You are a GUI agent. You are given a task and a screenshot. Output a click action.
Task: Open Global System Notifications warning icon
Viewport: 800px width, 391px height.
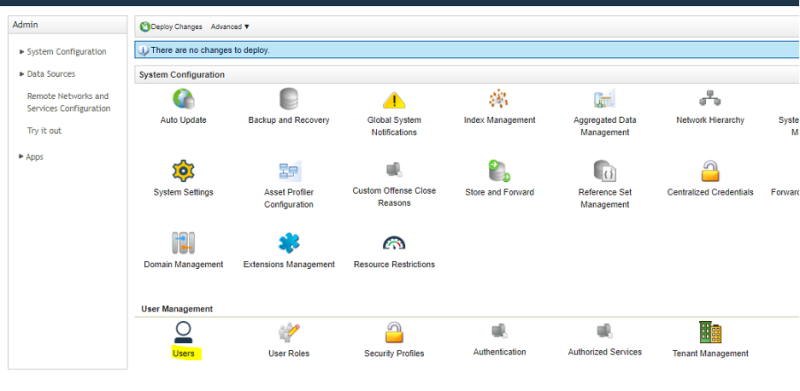(394, 100)
